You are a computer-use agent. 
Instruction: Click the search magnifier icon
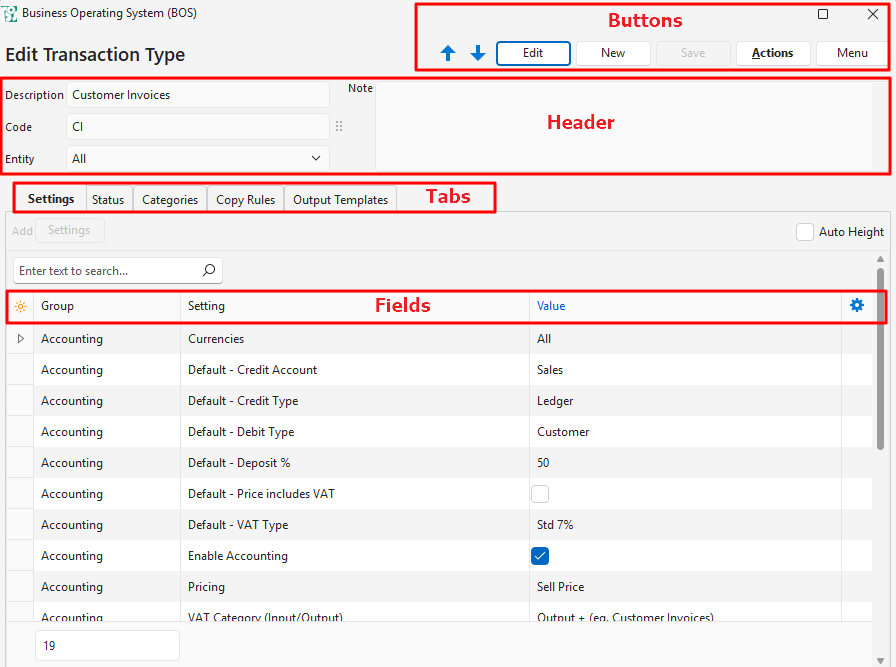(209, 270)
